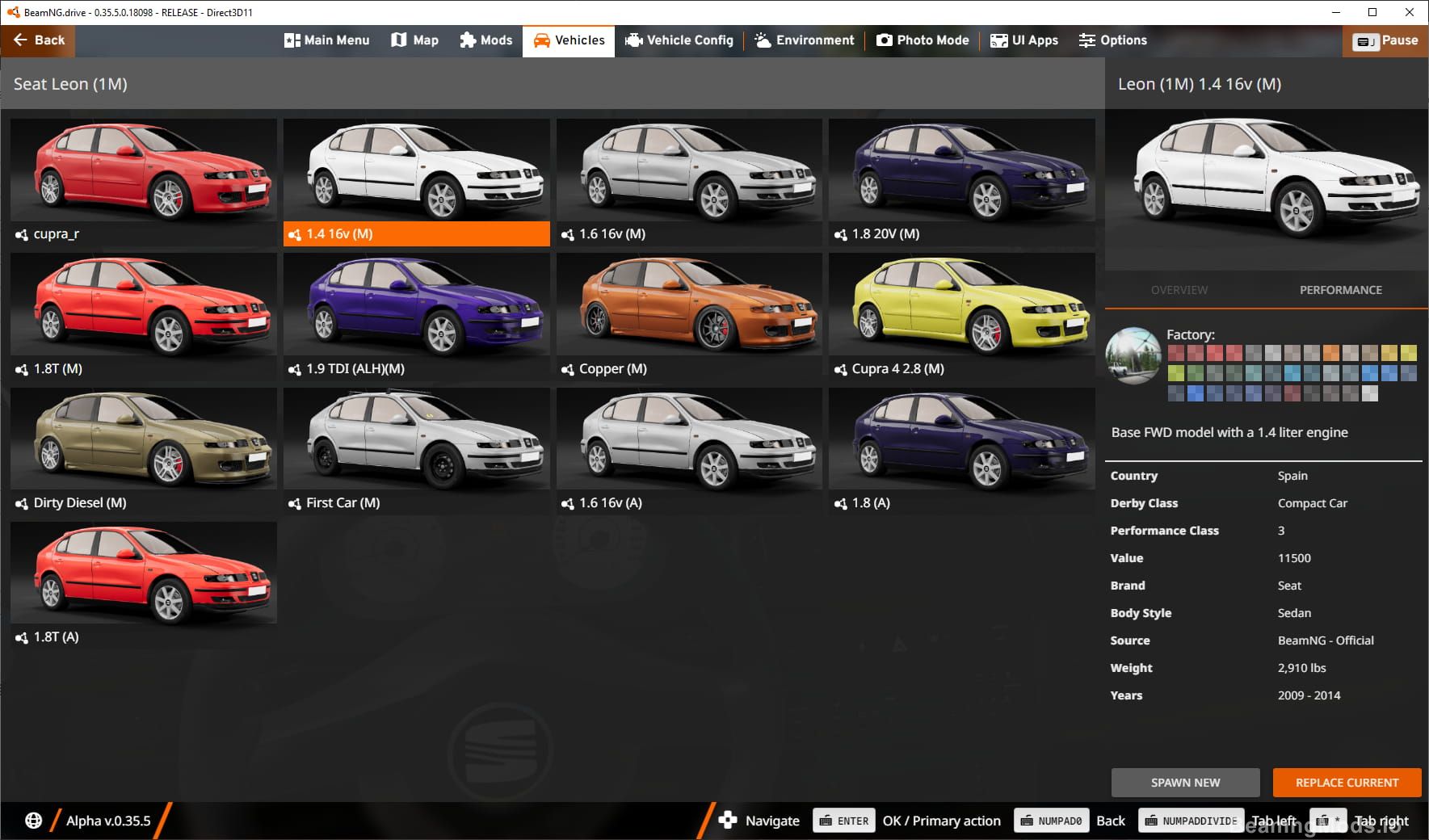Click the config icon beside 1.8 (A)

(x=840, y=503)
